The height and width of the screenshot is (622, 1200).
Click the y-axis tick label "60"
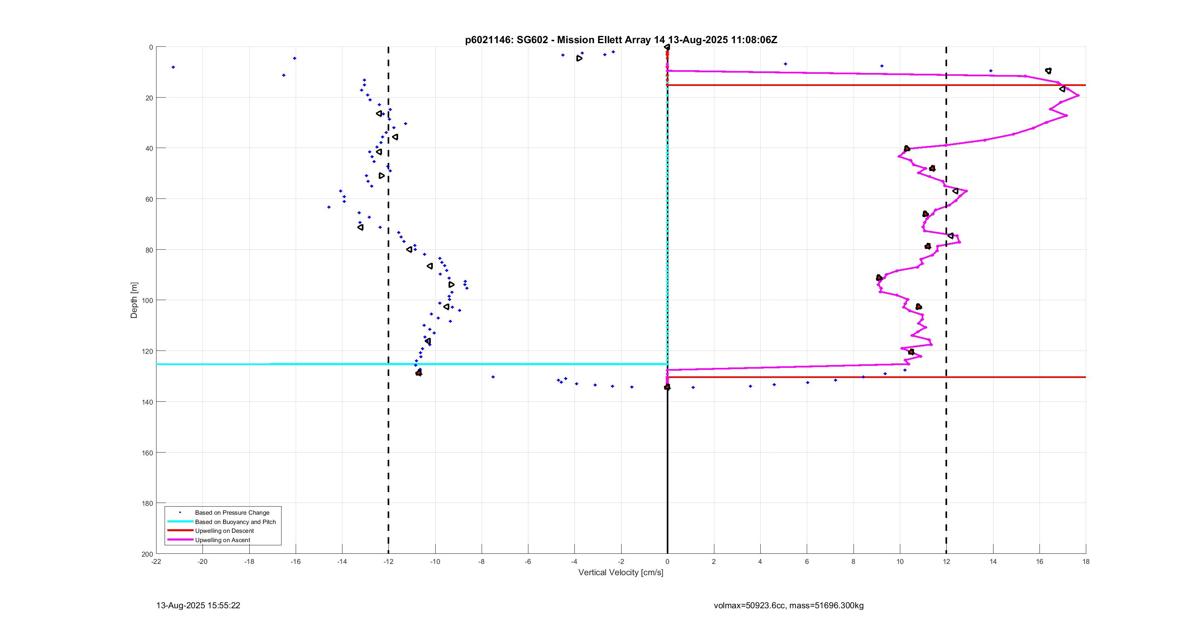click(x=148, y=199)
